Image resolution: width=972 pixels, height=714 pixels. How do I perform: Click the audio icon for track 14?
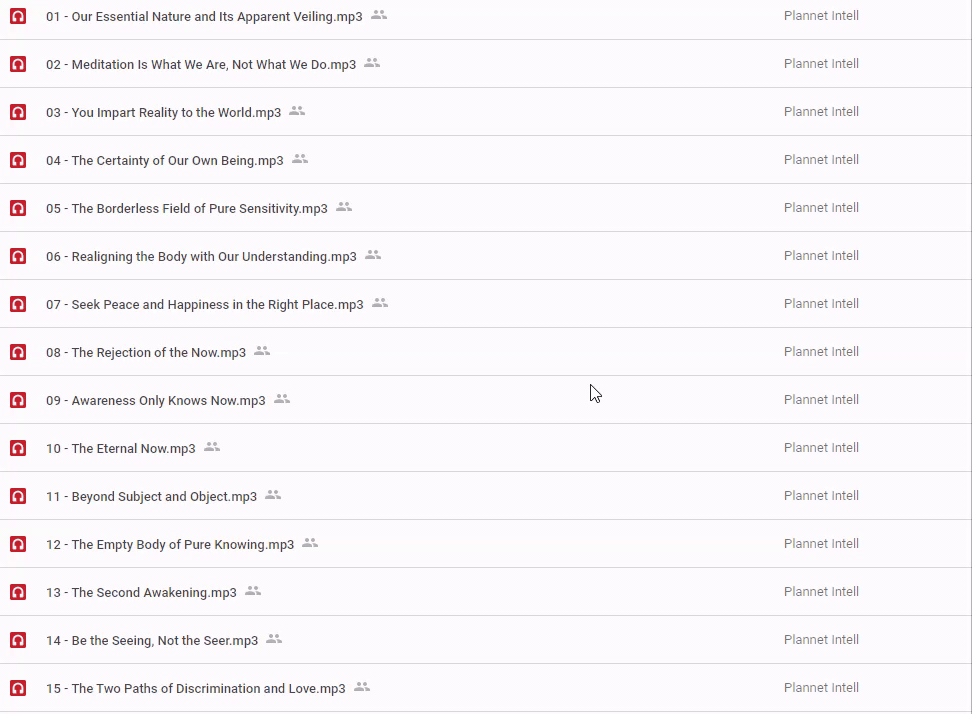click(x=18, y=640)
